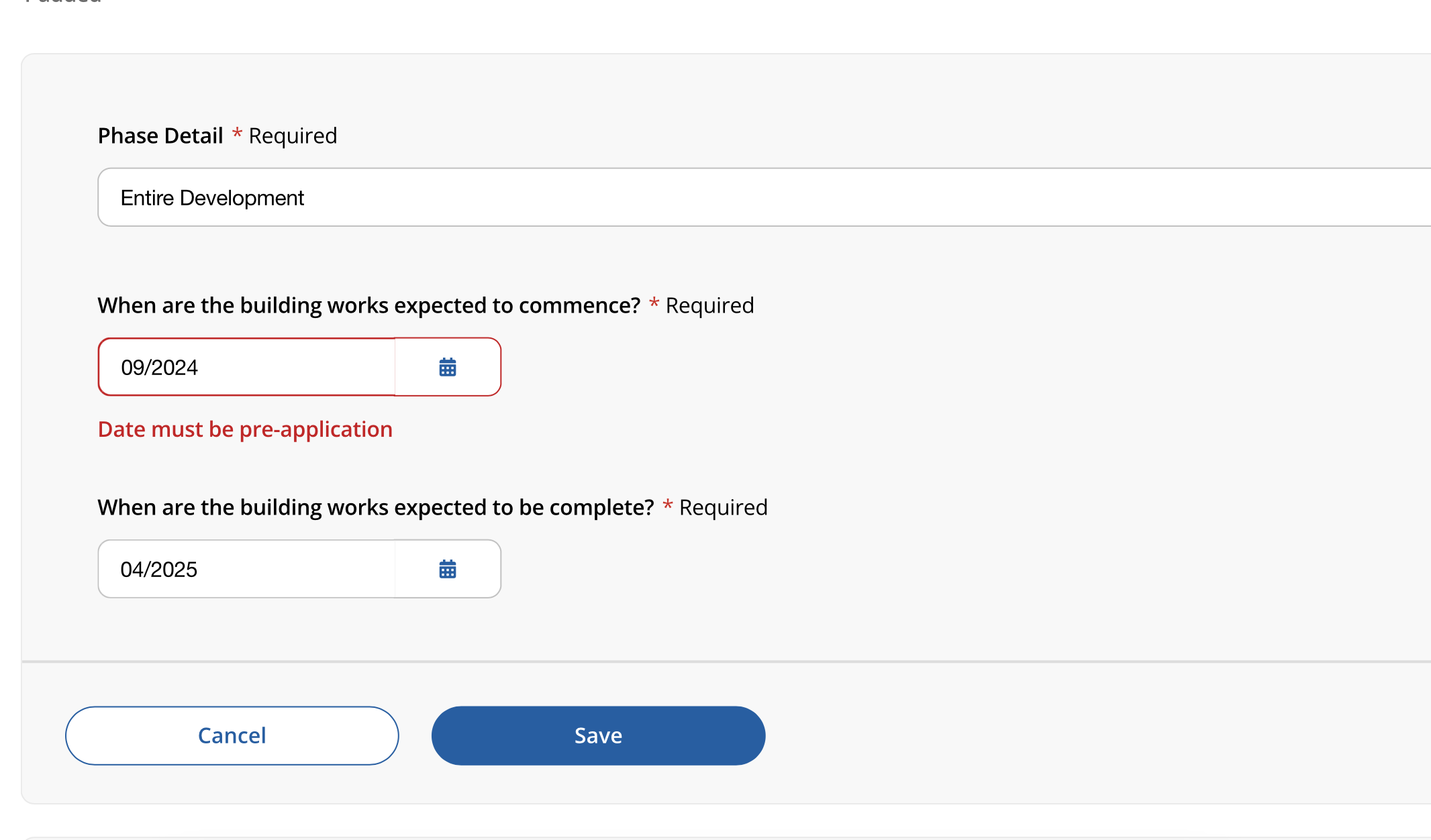
Task: Click the cut-off heading text at the top
Action: point(63,2)
